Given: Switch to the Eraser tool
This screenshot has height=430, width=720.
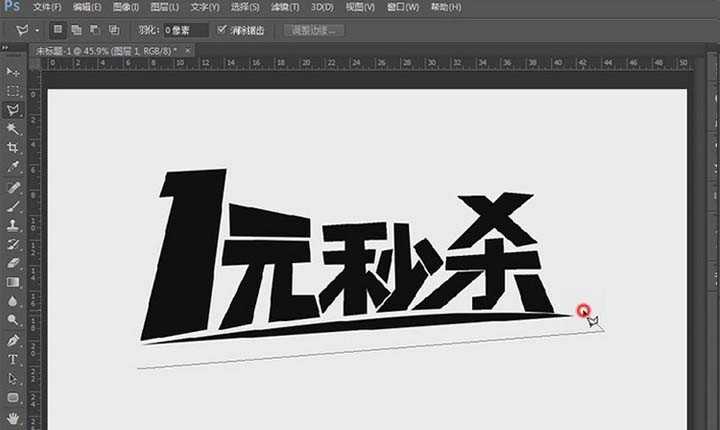Looking at the screenshot, I should [13, 263].
